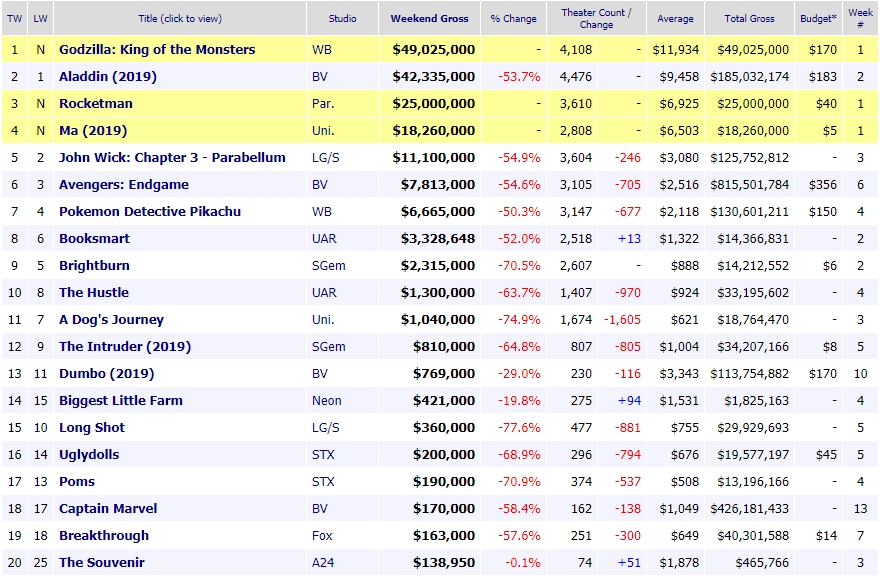View 'The Hustle' movie link

(94, 292)
